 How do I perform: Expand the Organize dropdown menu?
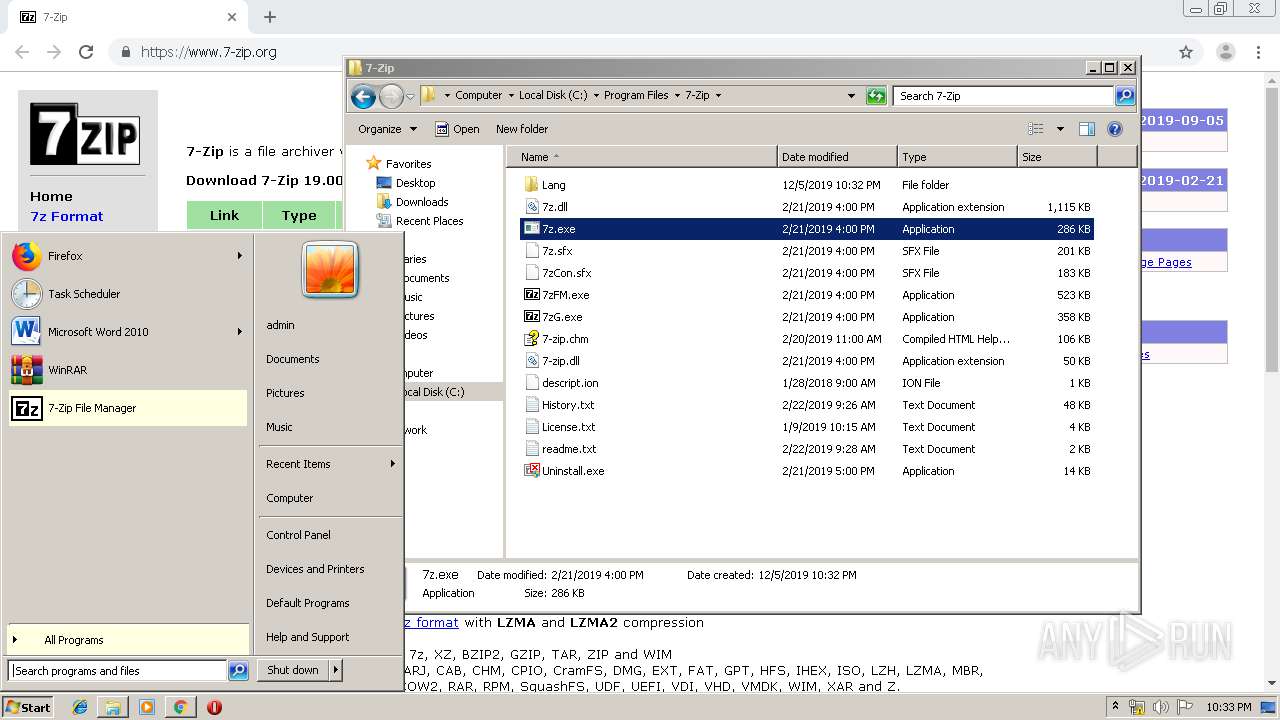click(x=388, y=129)
